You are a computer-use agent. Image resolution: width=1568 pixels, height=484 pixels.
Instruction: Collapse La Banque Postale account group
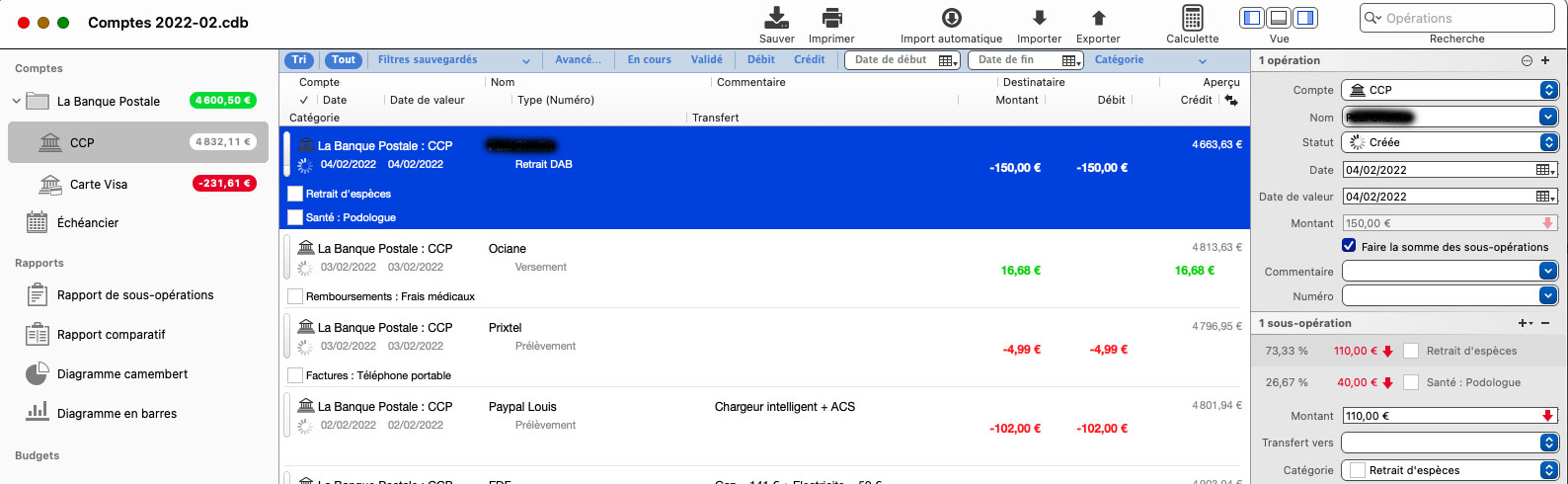click(16, 101)
